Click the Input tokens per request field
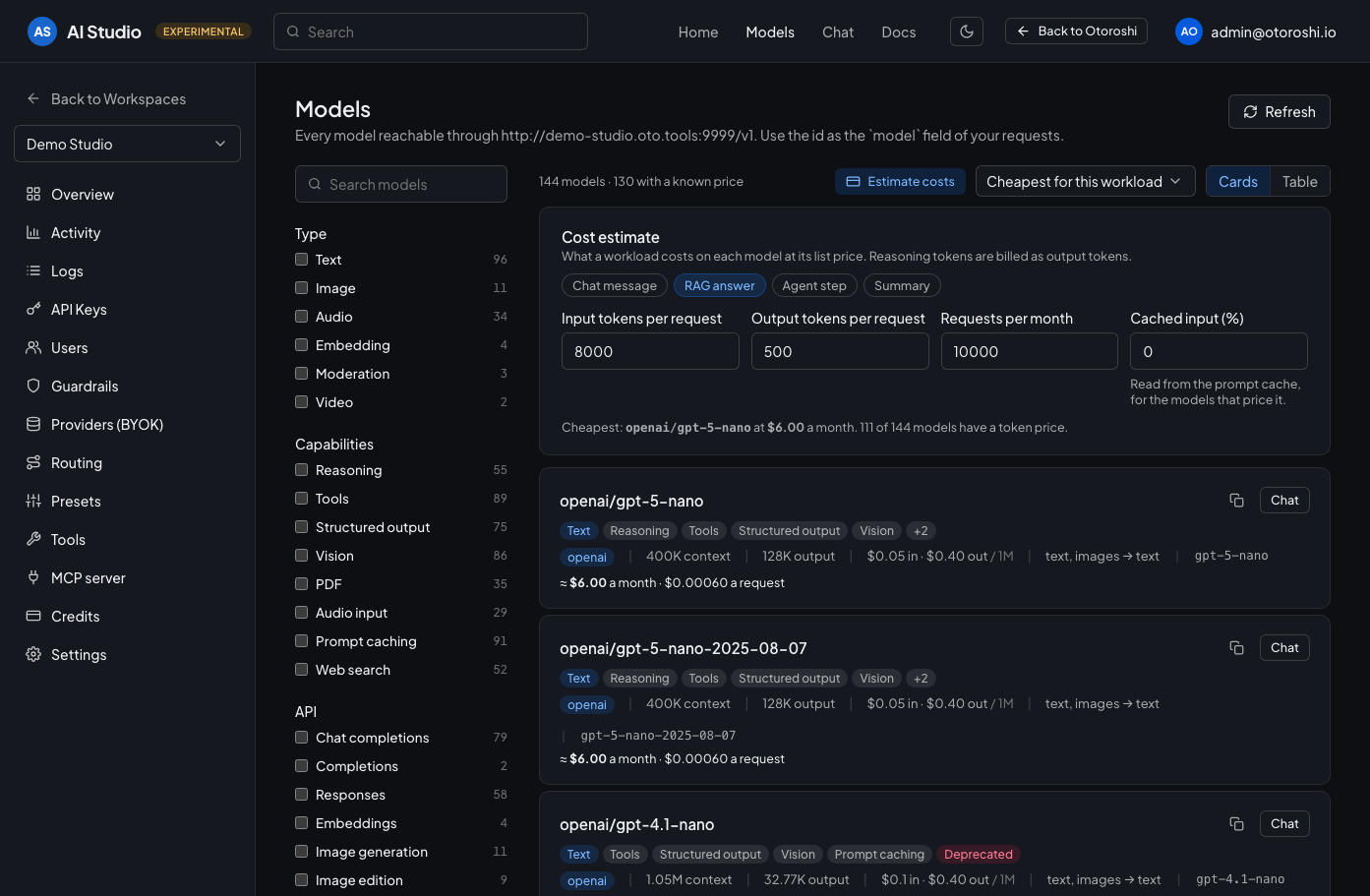Viewport: 1370px width, 896px height. pos(650,351)
